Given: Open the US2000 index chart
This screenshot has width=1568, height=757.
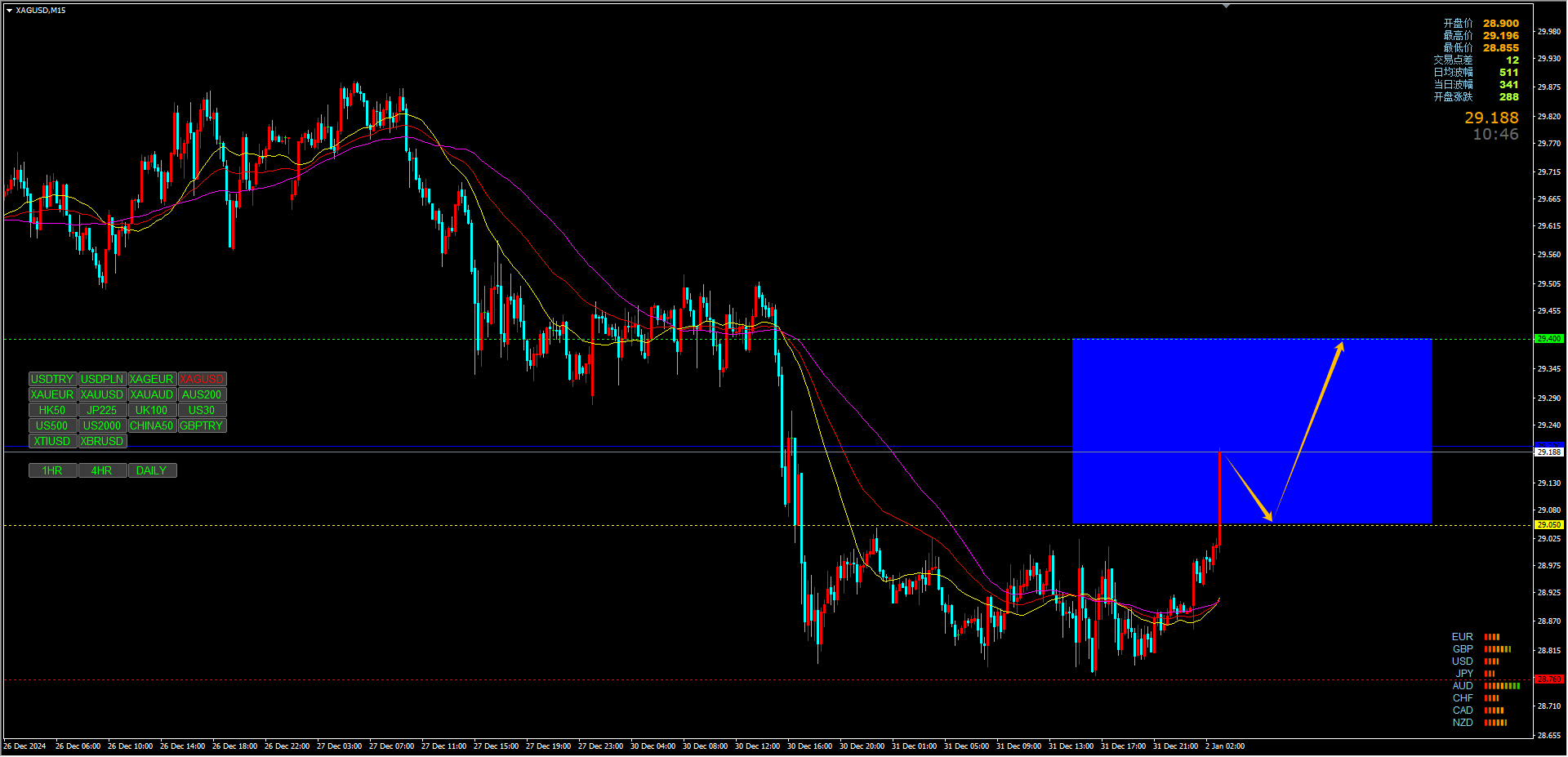Looking at the screenshot, I should coord(102,425).
